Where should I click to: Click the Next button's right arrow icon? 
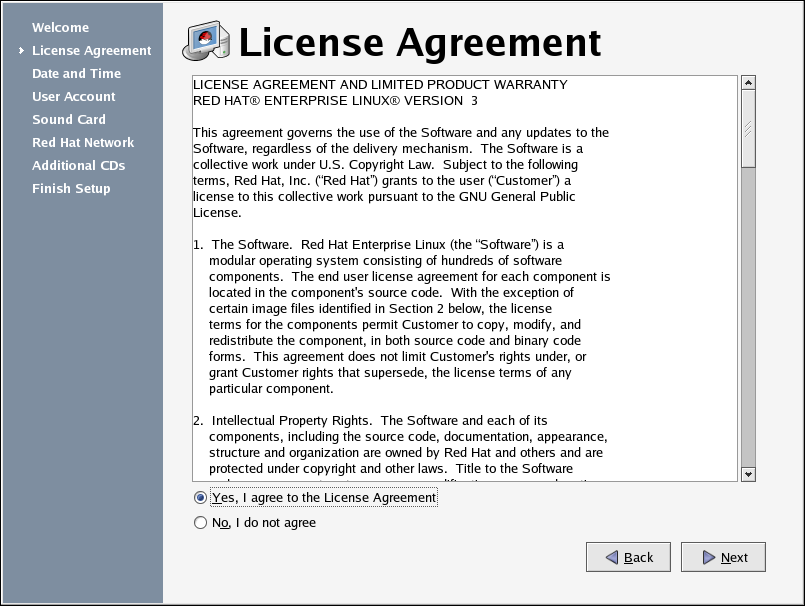tap(708, 557)
